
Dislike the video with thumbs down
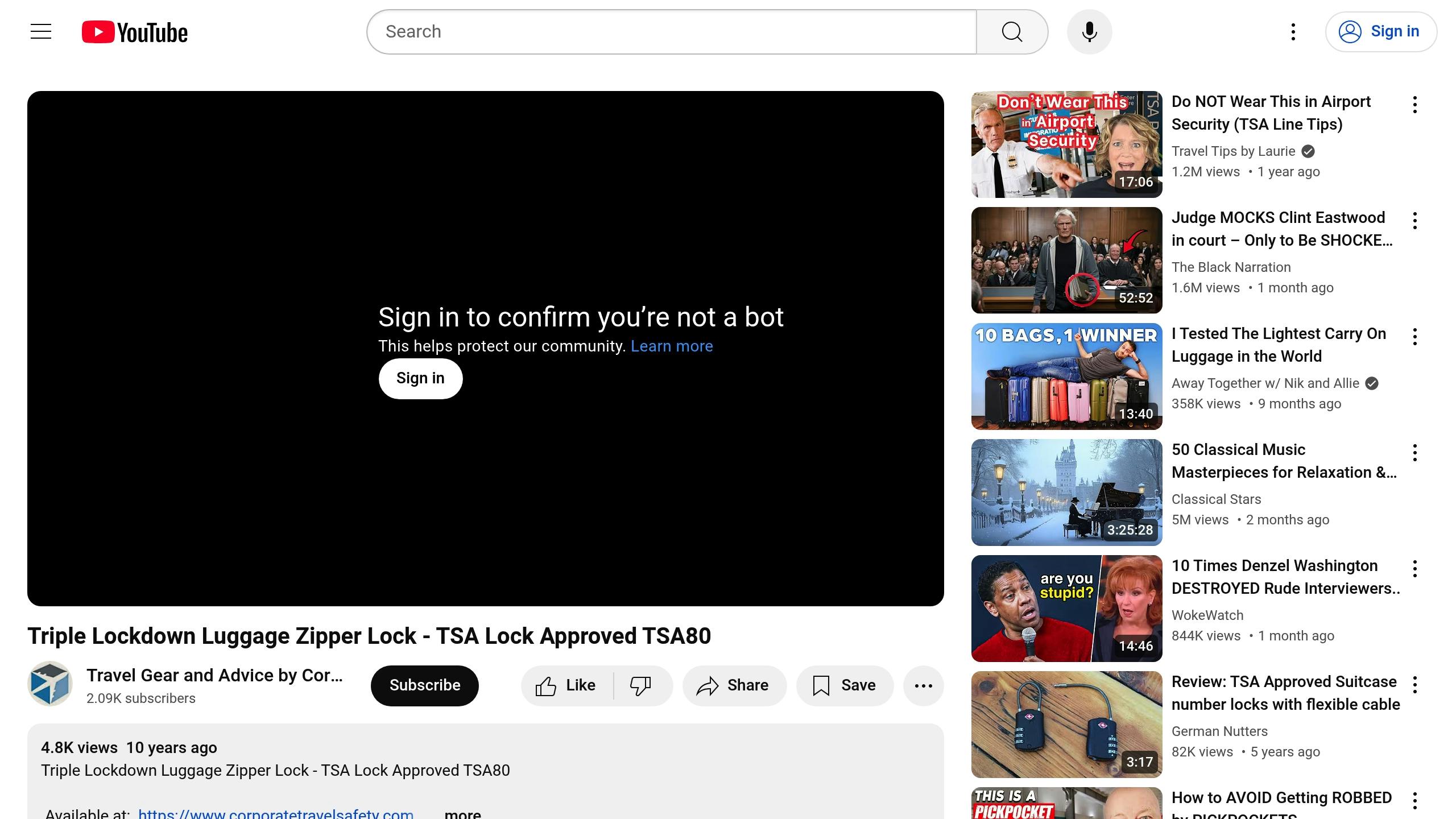point(643,685)
